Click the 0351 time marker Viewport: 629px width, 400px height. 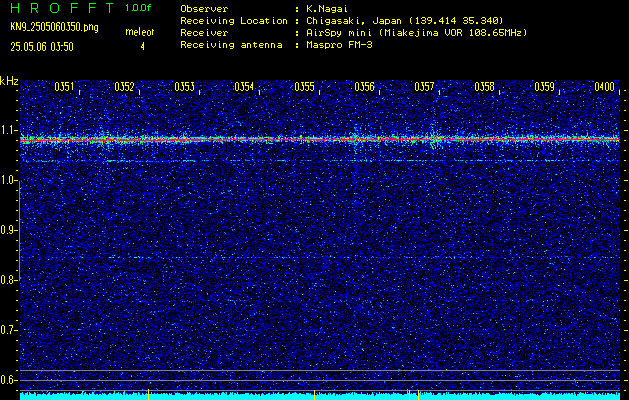click(x=64, y=87)
